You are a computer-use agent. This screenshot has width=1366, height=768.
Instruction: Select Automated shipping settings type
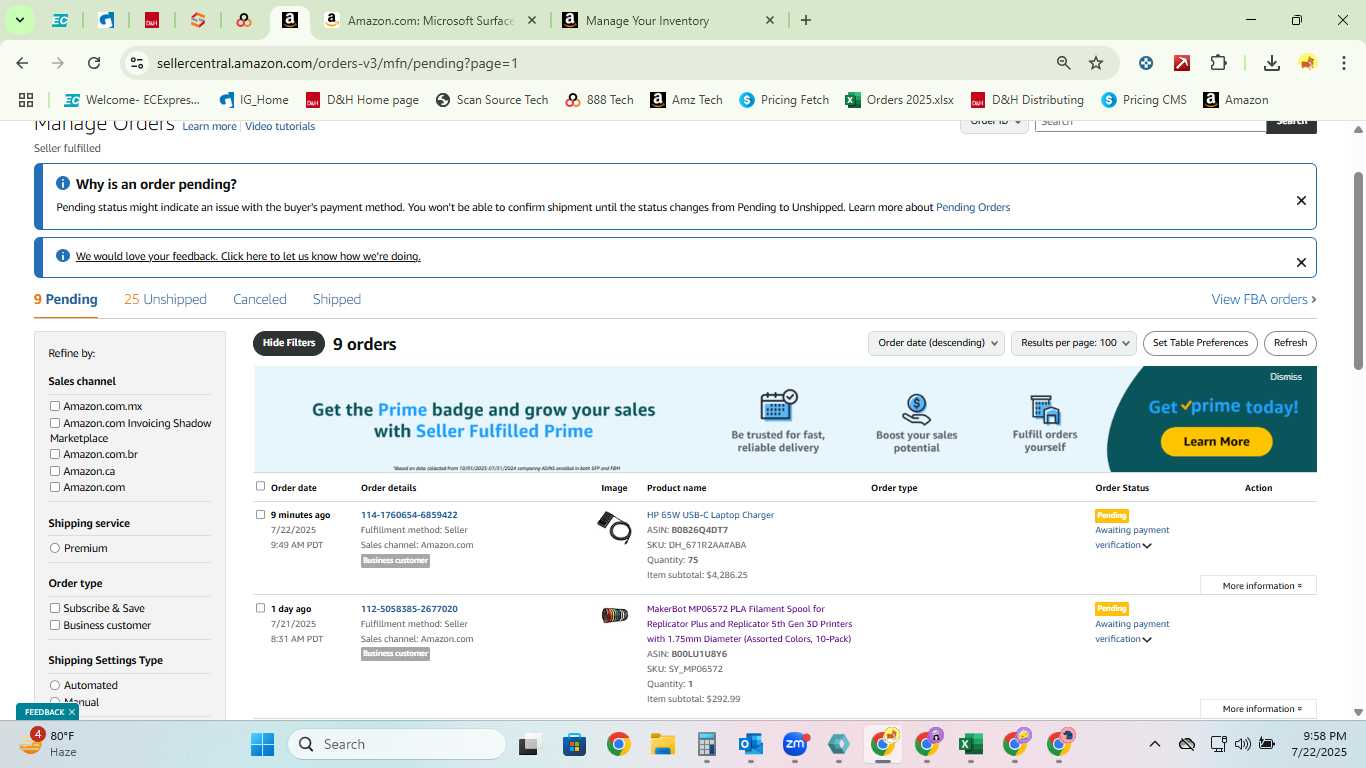pos(55,685)
